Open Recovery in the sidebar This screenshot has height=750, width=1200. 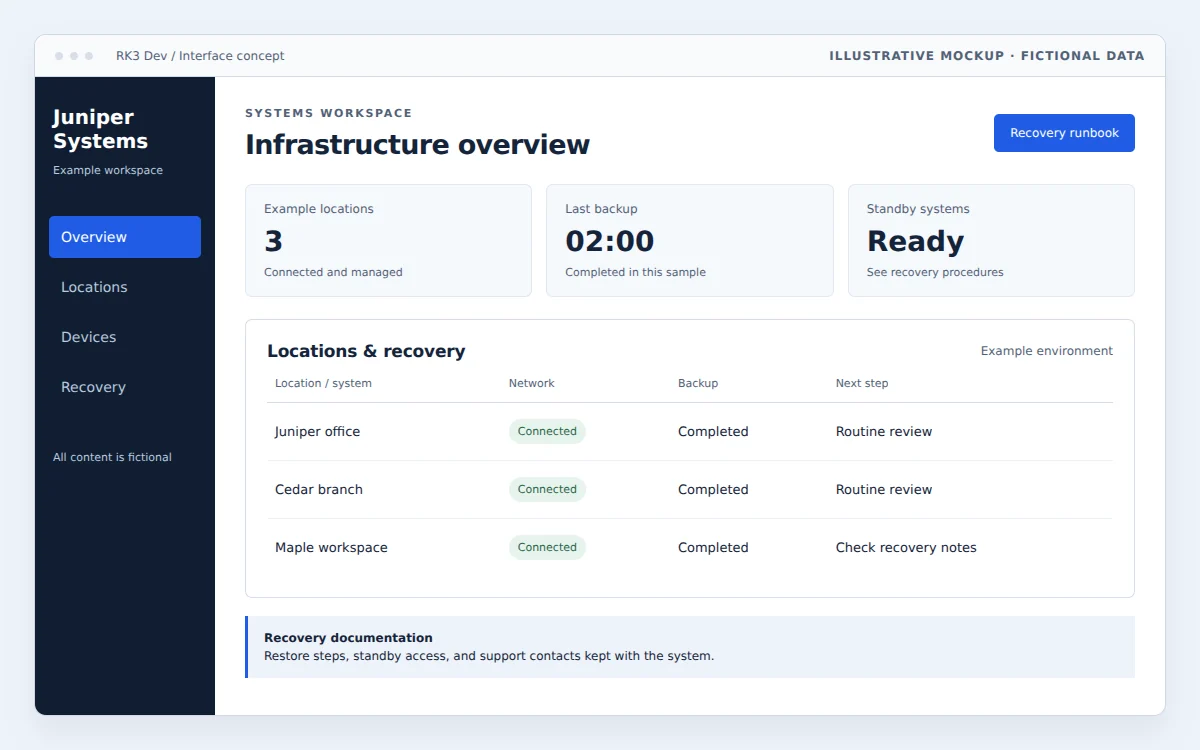(125, 387)
